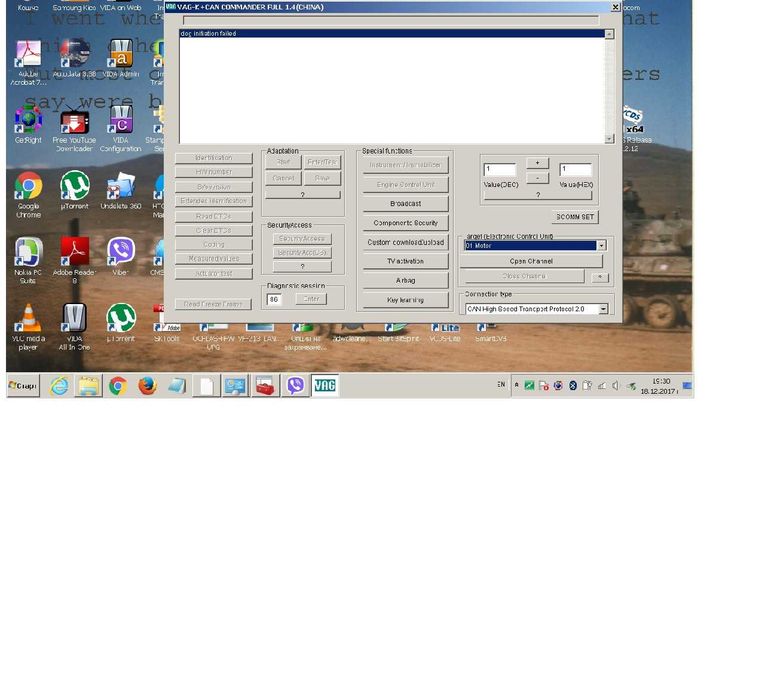765x699 pixels.
Task: Click the log list scroll-up arrow
Action: tap(609, 34)
